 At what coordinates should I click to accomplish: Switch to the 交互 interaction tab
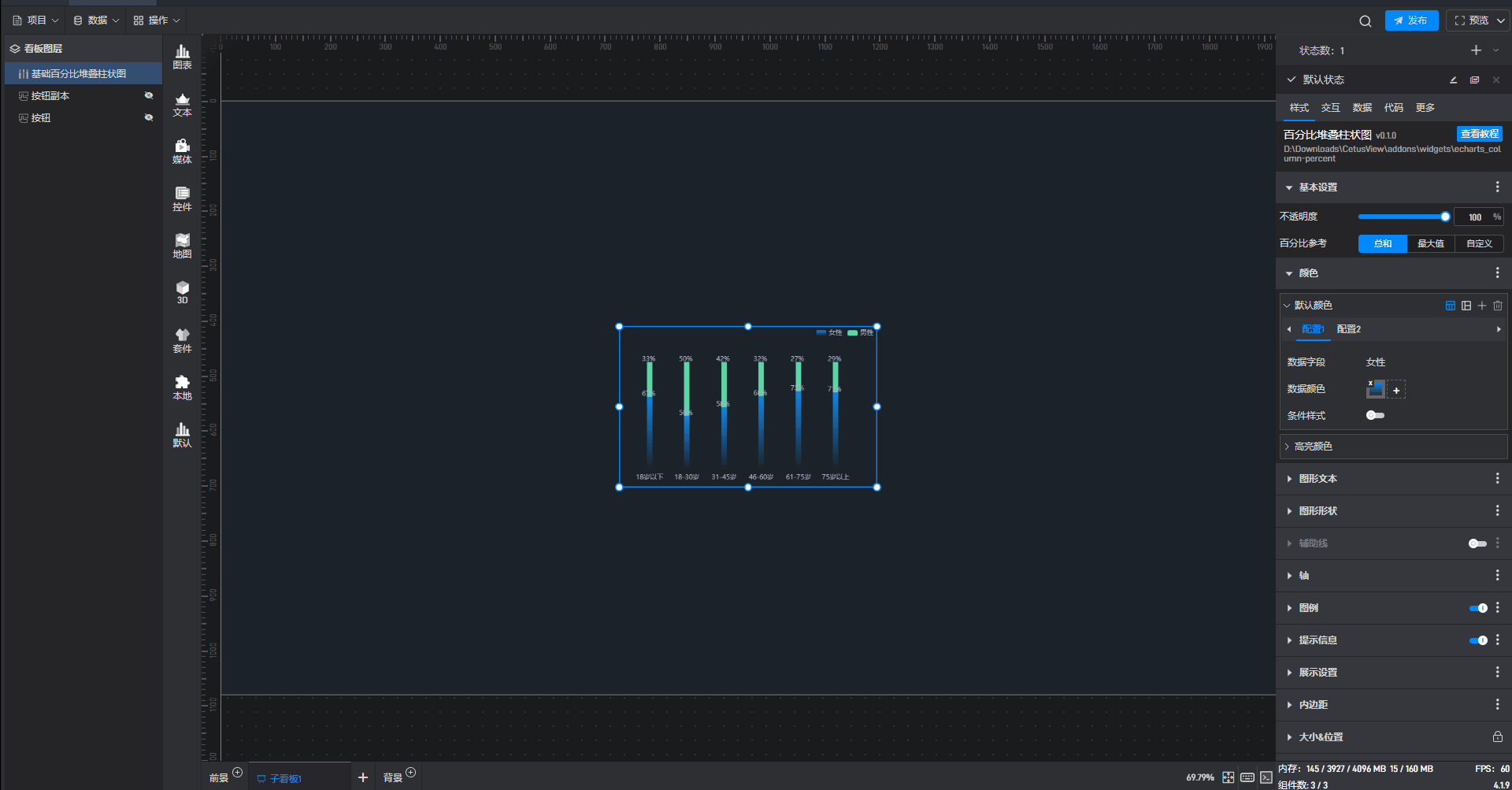1330,108
